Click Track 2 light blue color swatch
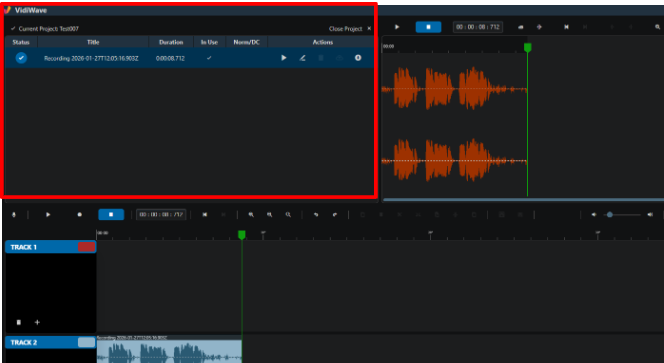This screenshot has height=363, width=664. coord(86,342)
